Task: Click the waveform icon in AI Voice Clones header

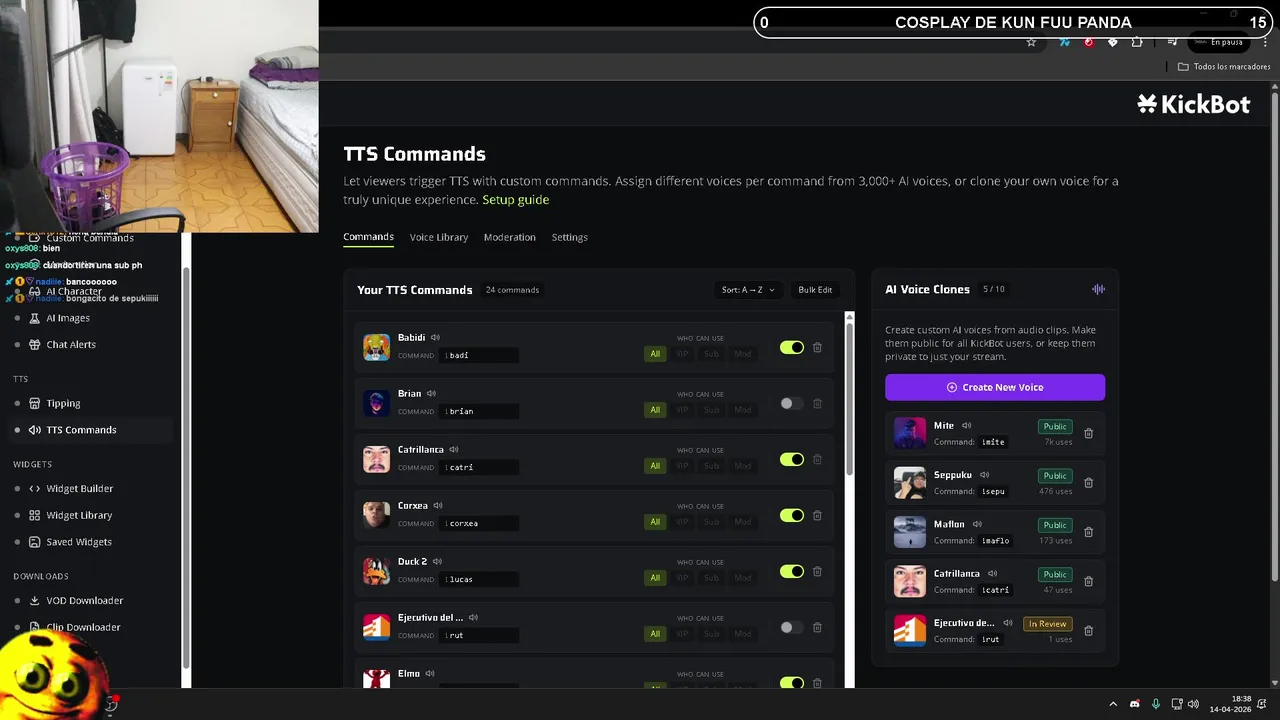Action: [1098, 289]
